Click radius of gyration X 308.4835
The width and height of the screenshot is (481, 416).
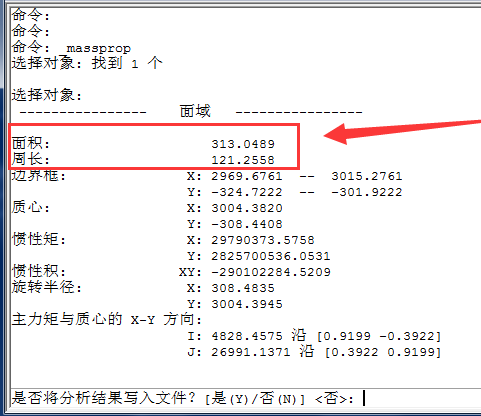coord(243,288)
